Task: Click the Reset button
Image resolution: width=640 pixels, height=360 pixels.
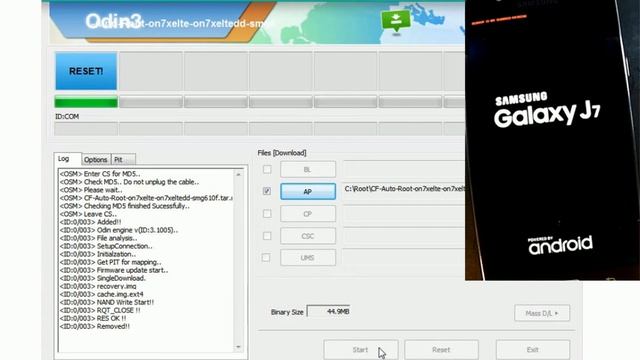Action: pyautogui.click(x=441, y=350)
